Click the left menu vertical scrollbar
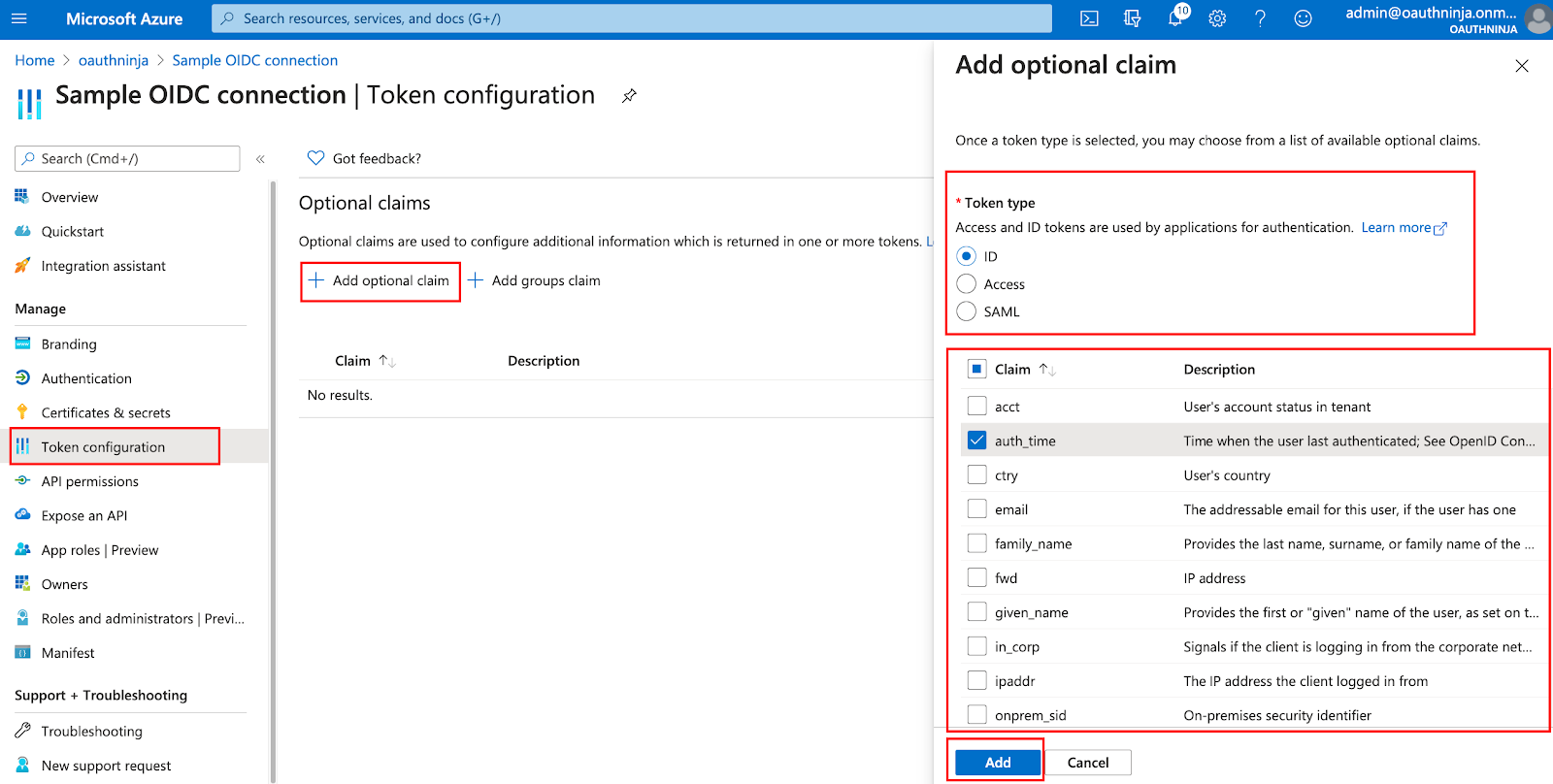The height and width of the screenshot is (784, 1553). [273, 480]
